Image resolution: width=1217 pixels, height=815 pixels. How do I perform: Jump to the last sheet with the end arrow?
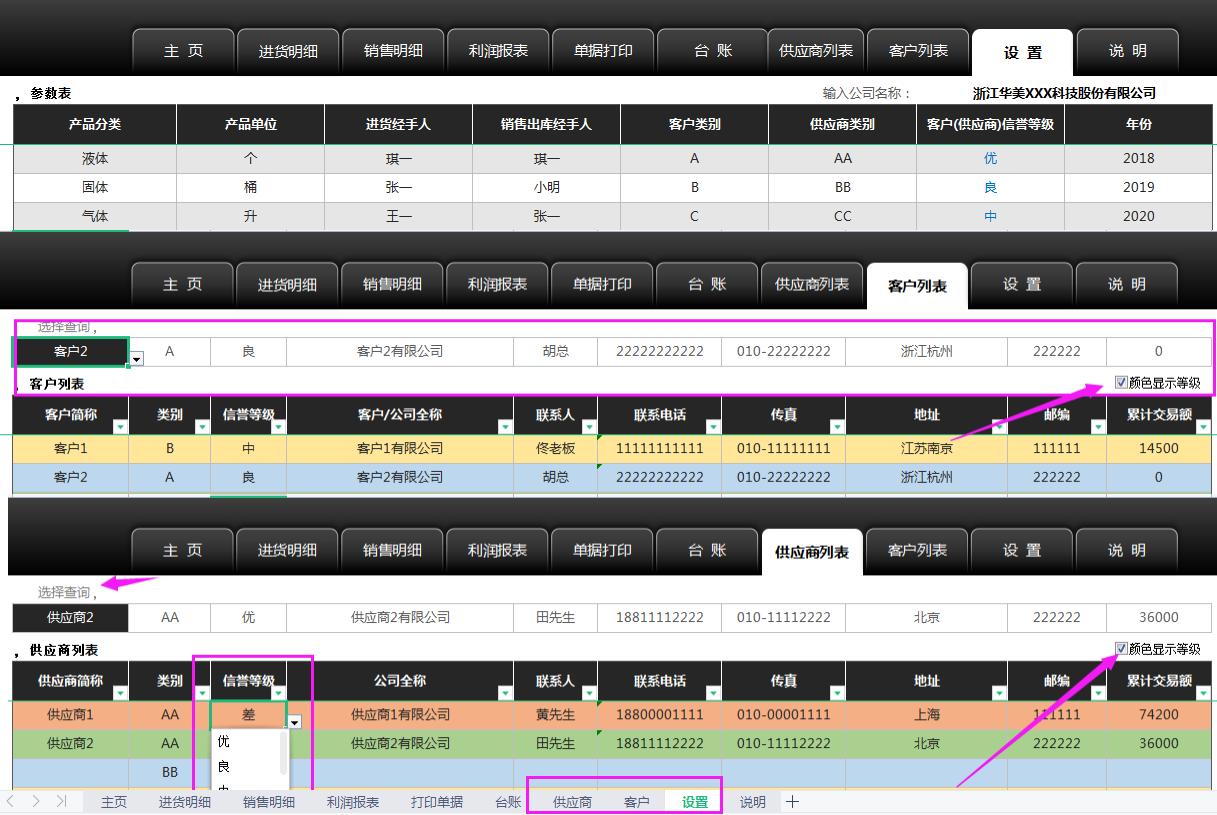pyautogui.click(x=62, y=801)
